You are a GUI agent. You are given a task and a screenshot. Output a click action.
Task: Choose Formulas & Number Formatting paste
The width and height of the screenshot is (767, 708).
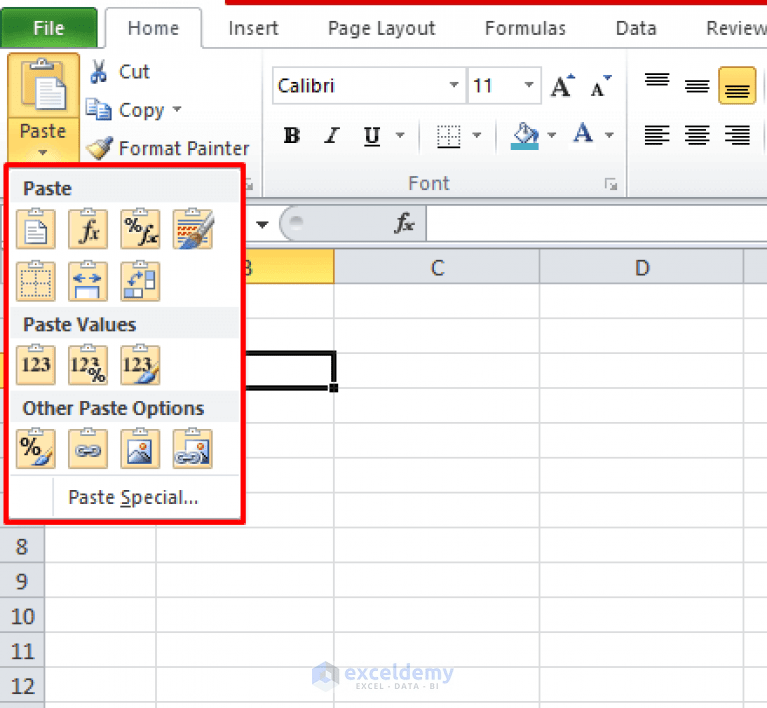pos(140,228)
